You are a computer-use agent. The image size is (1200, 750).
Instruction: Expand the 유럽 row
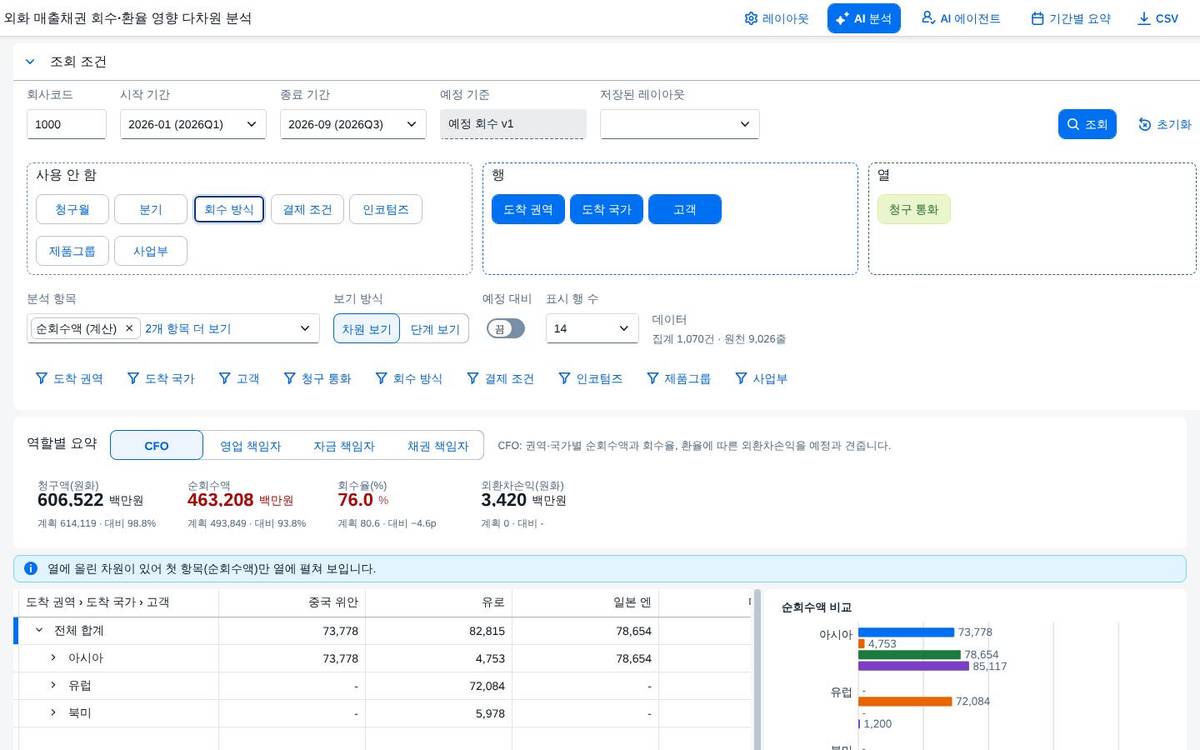click(54, 685)
